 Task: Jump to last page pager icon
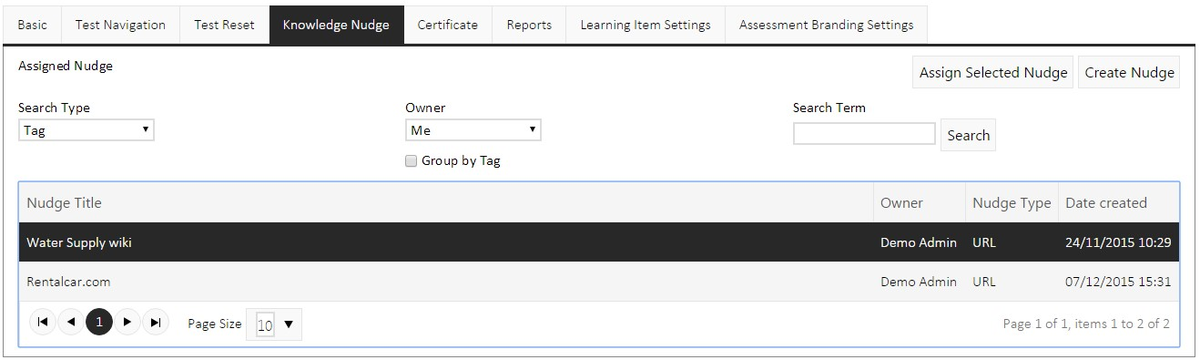(x=156, y=322)
